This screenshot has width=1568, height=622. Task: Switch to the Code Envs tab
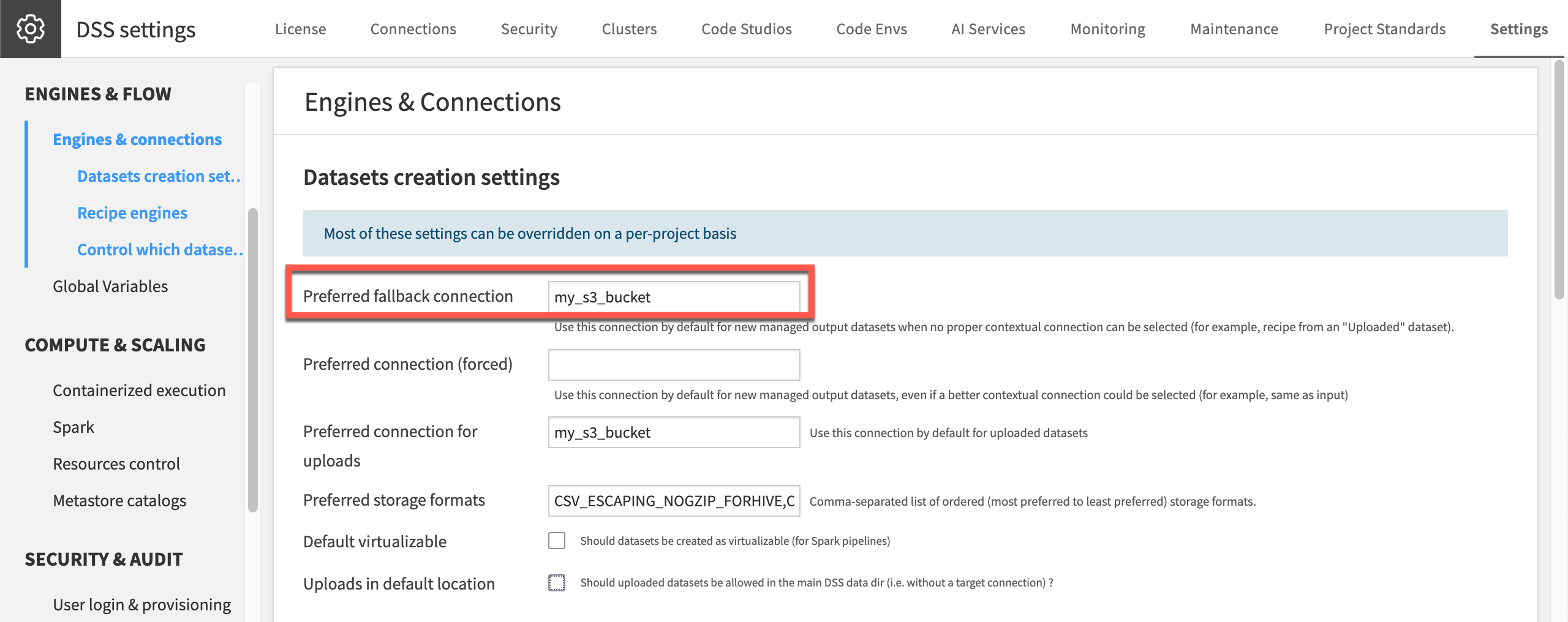click(x=872, y=29)
